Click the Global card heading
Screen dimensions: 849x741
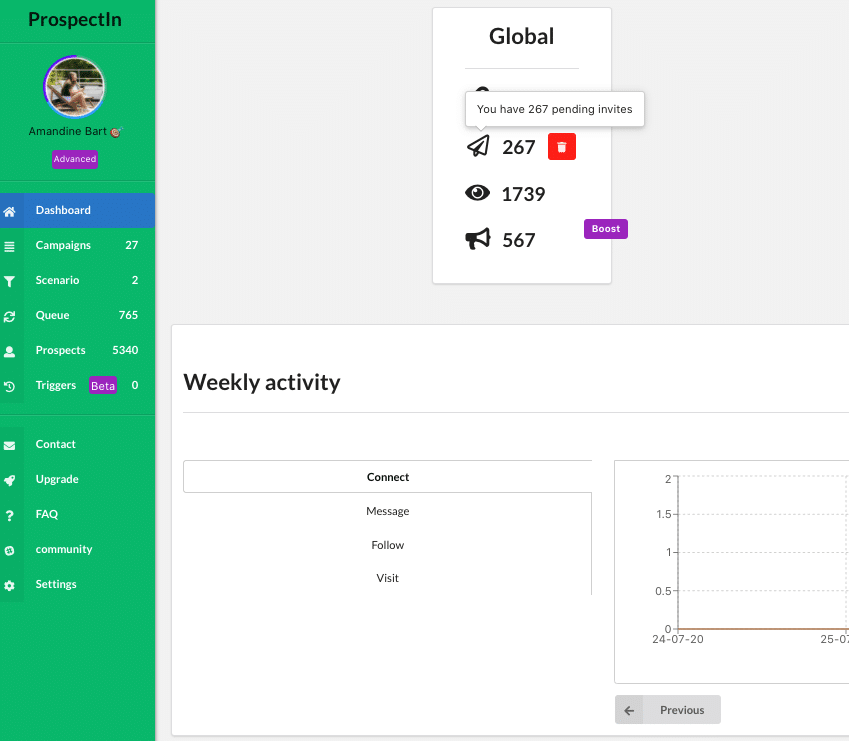[521, 36]
